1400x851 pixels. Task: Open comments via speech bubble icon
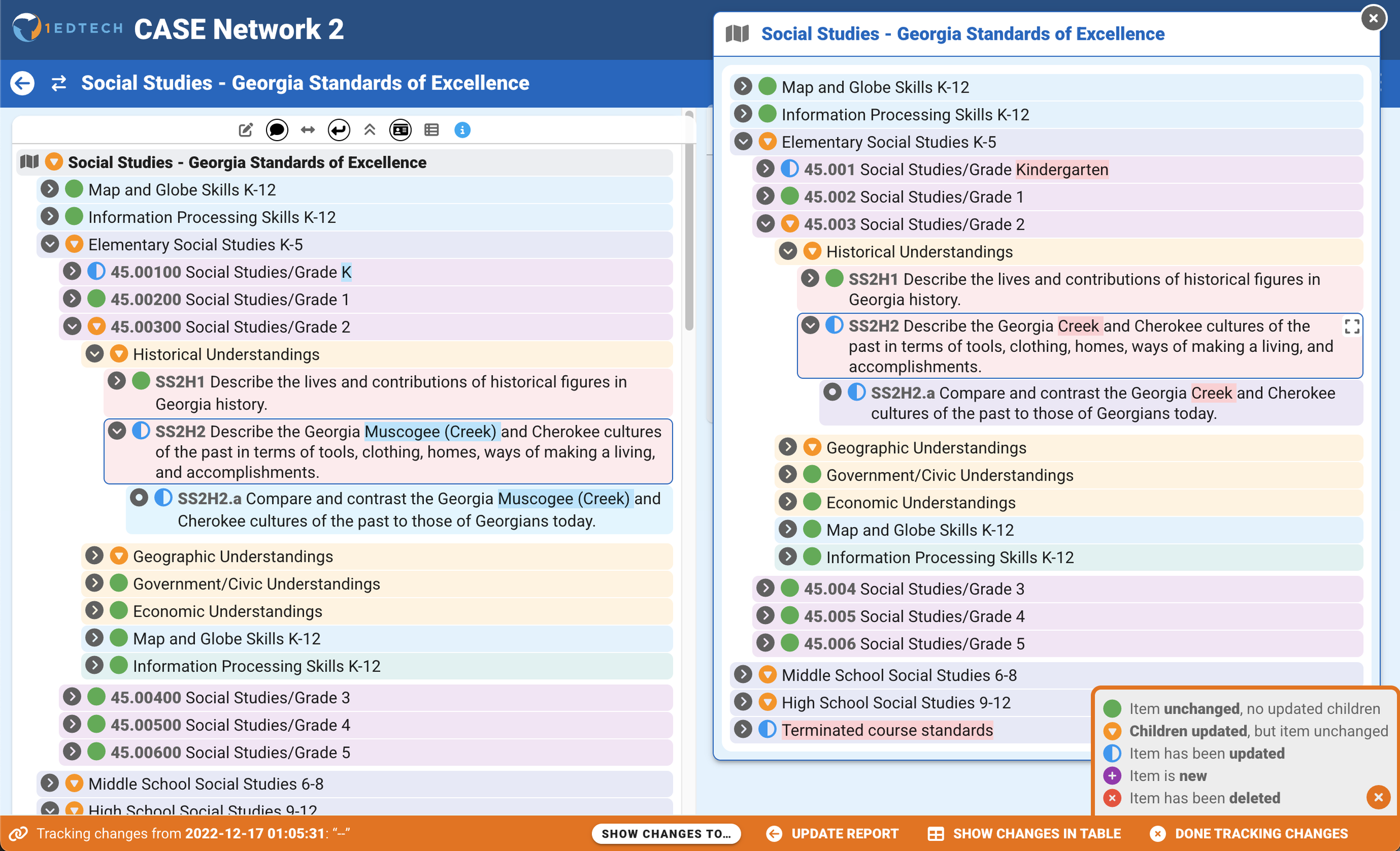[x=277, y=130]
